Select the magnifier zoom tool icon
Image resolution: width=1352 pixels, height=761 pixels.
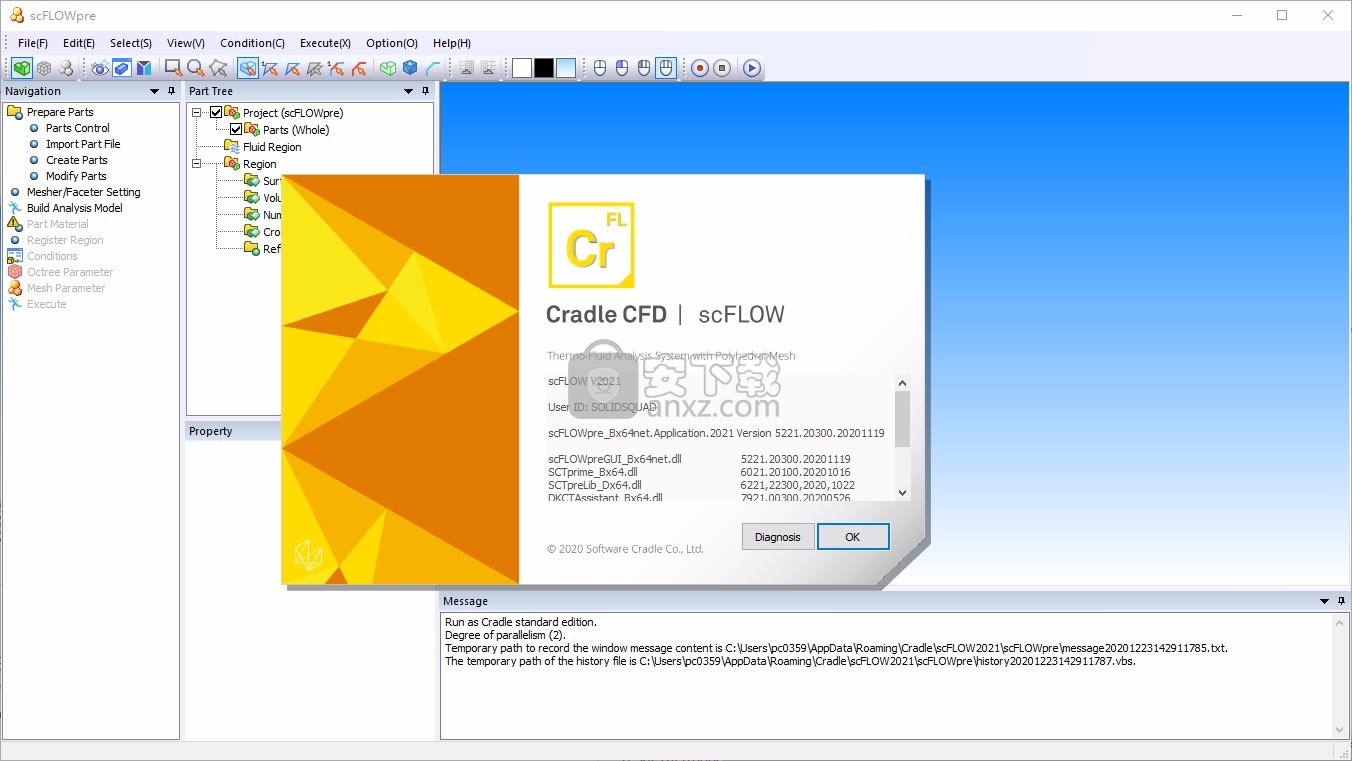click(x=196, y=68)
